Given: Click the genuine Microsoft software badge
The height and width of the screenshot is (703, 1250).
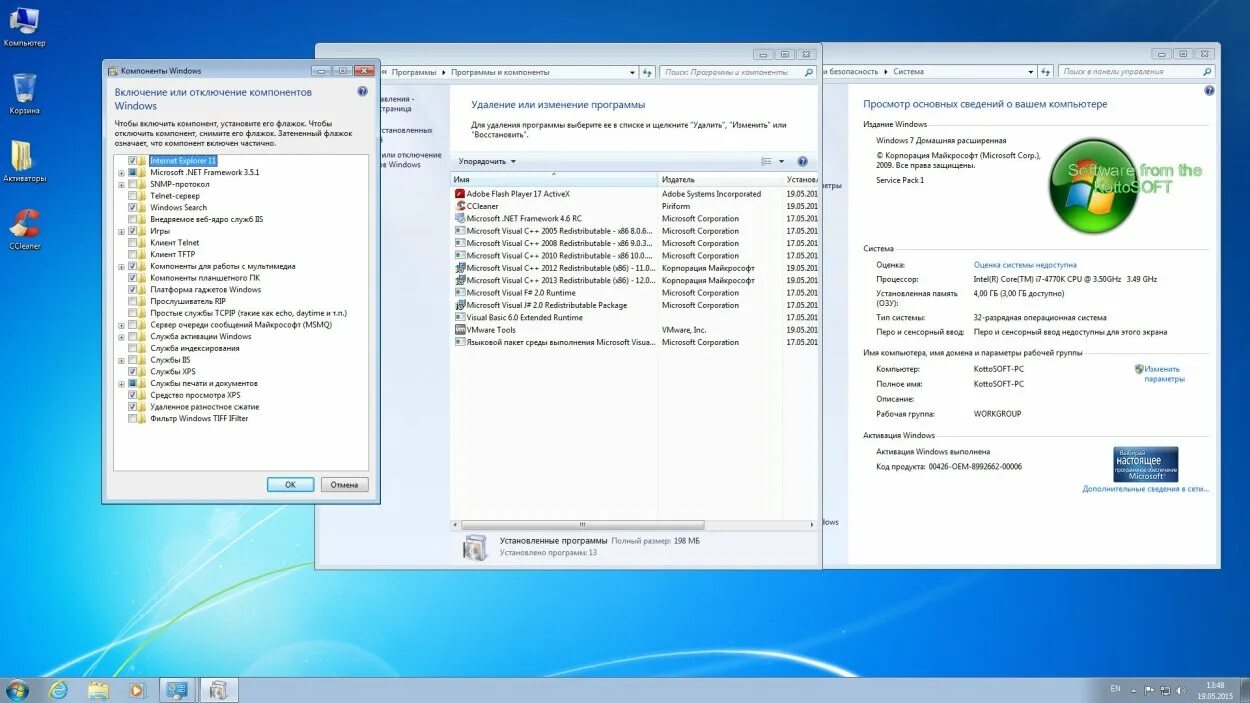Looking at the screenshot, I should tap(1146, 464).
